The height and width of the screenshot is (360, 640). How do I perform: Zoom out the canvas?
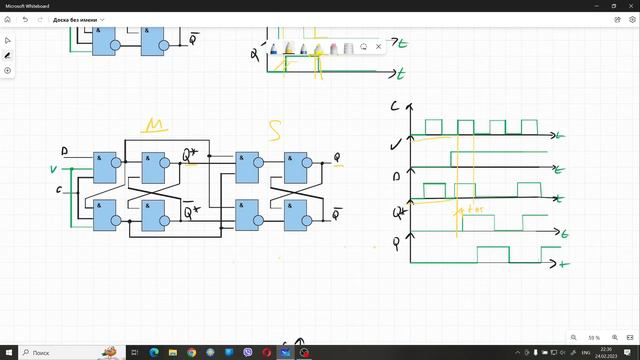(573, 338)
